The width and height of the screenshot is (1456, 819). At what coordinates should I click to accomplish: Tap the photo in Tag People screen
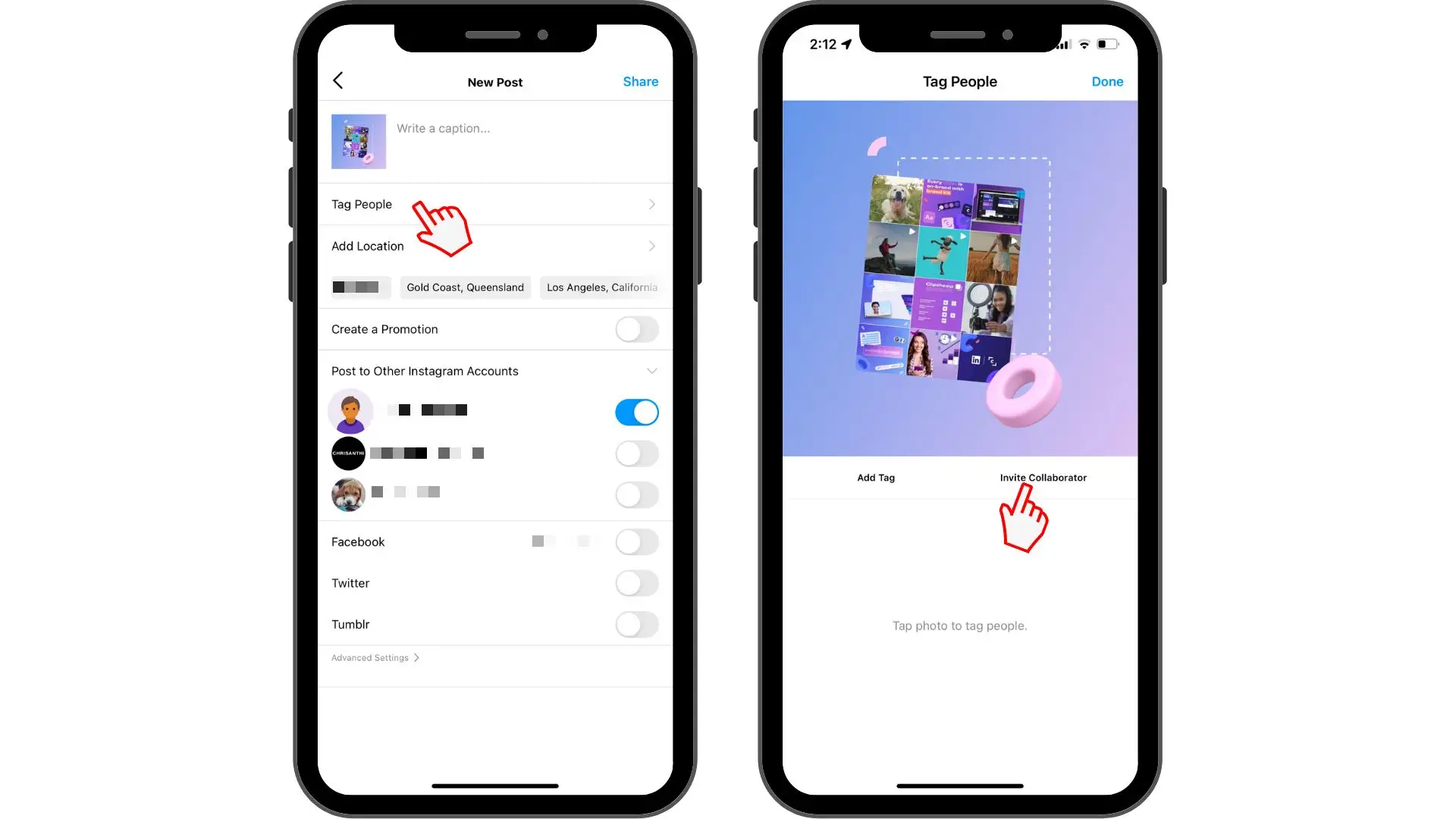[960, 278]
